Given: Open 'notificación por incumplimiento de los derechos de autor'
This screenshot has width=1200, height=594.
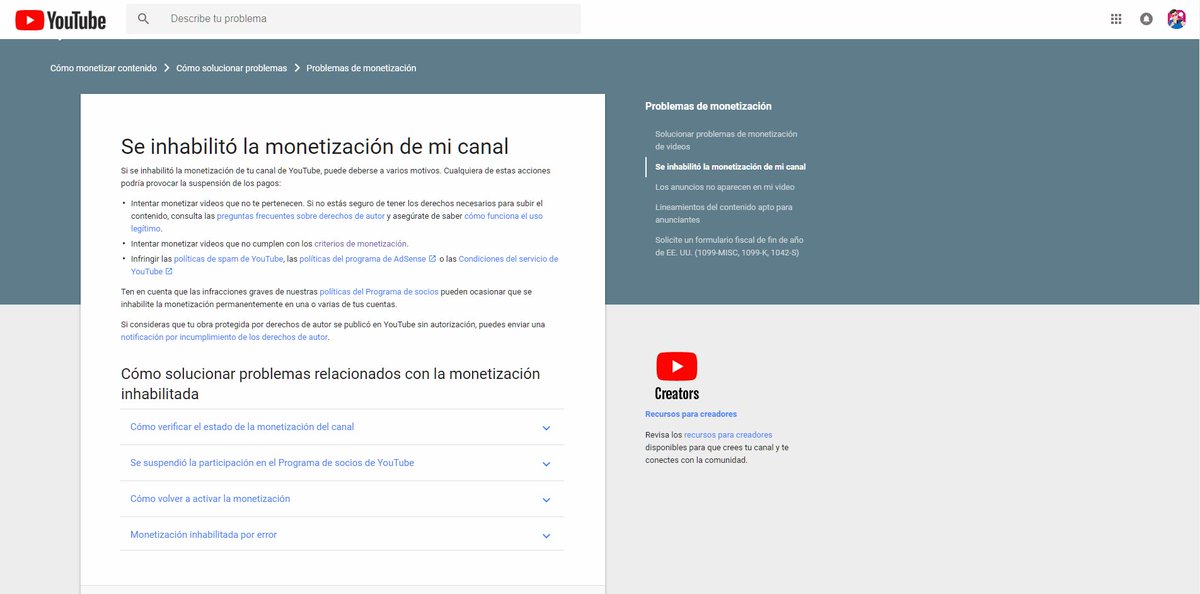Looking at the screenshot, I should coord(224,337).
